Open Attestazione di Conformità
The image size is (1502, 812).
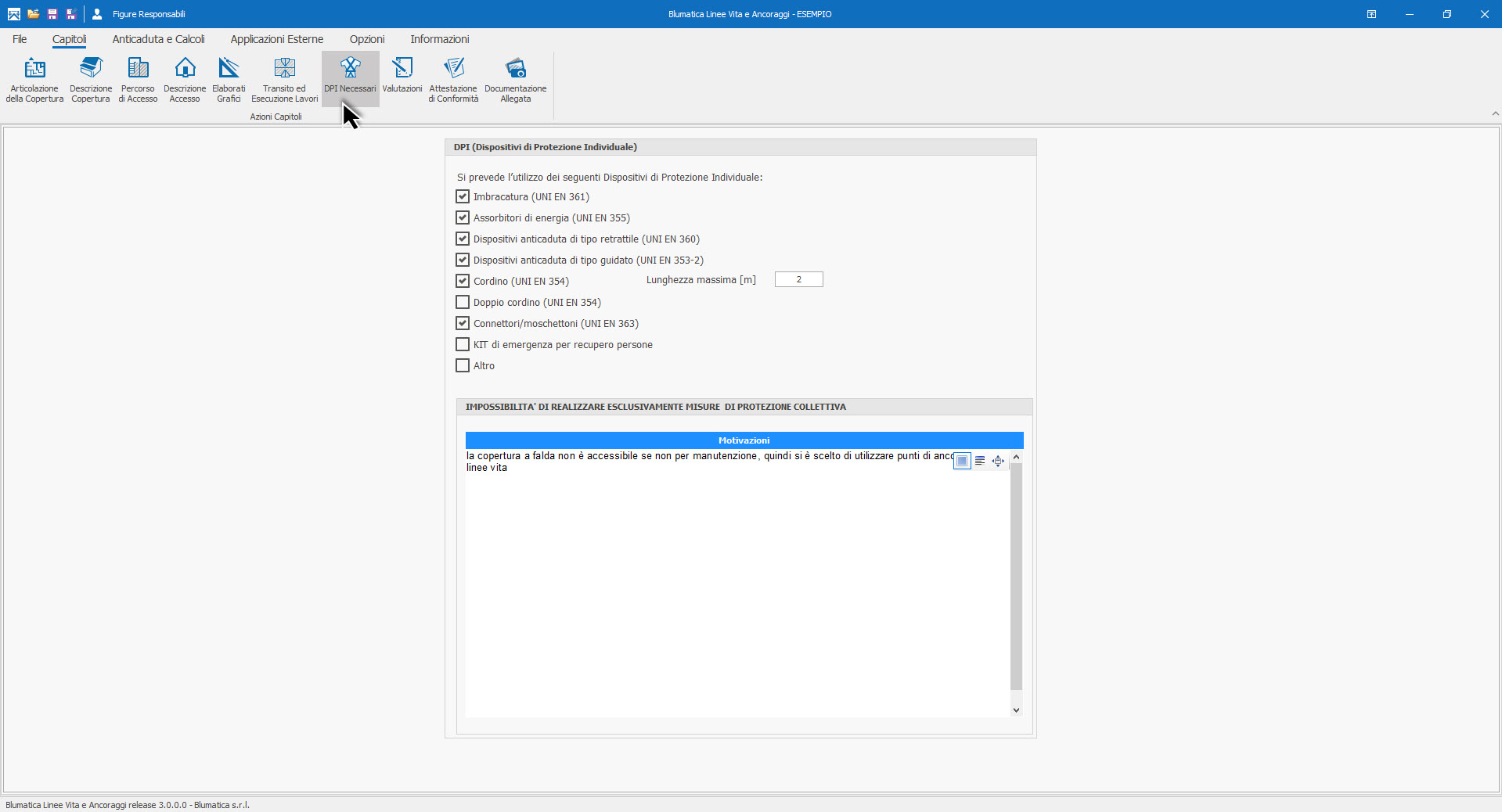coord(453,80)
